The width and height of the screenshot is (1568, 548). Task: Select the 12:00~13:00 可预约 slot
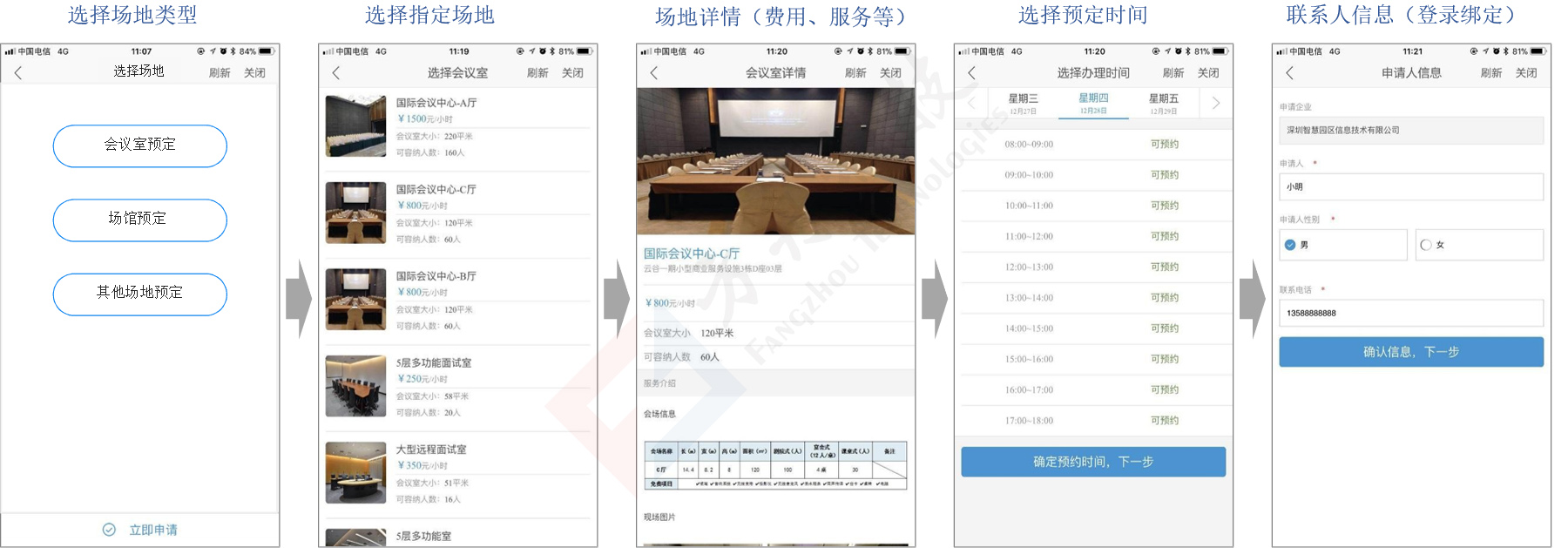(x=1093, y=267)
